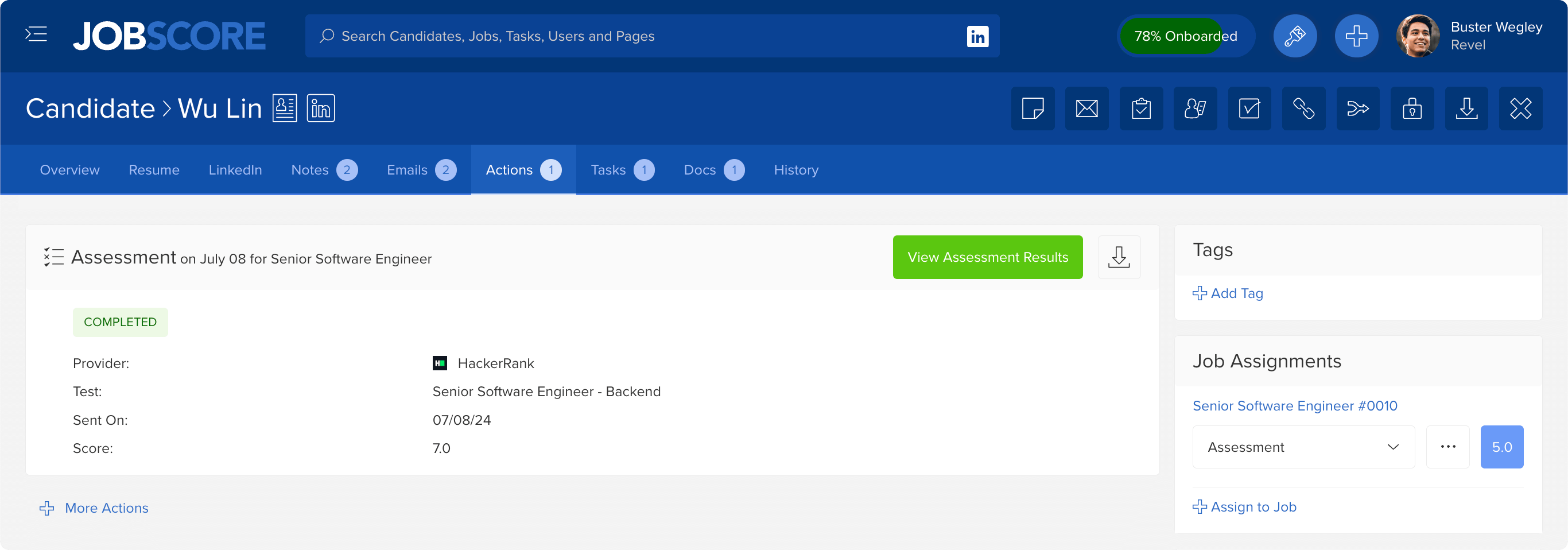This screenshot has width=1568, height=550.
Task: Click the LinkedIn icon in search bar
Action: tap(977, 36)
